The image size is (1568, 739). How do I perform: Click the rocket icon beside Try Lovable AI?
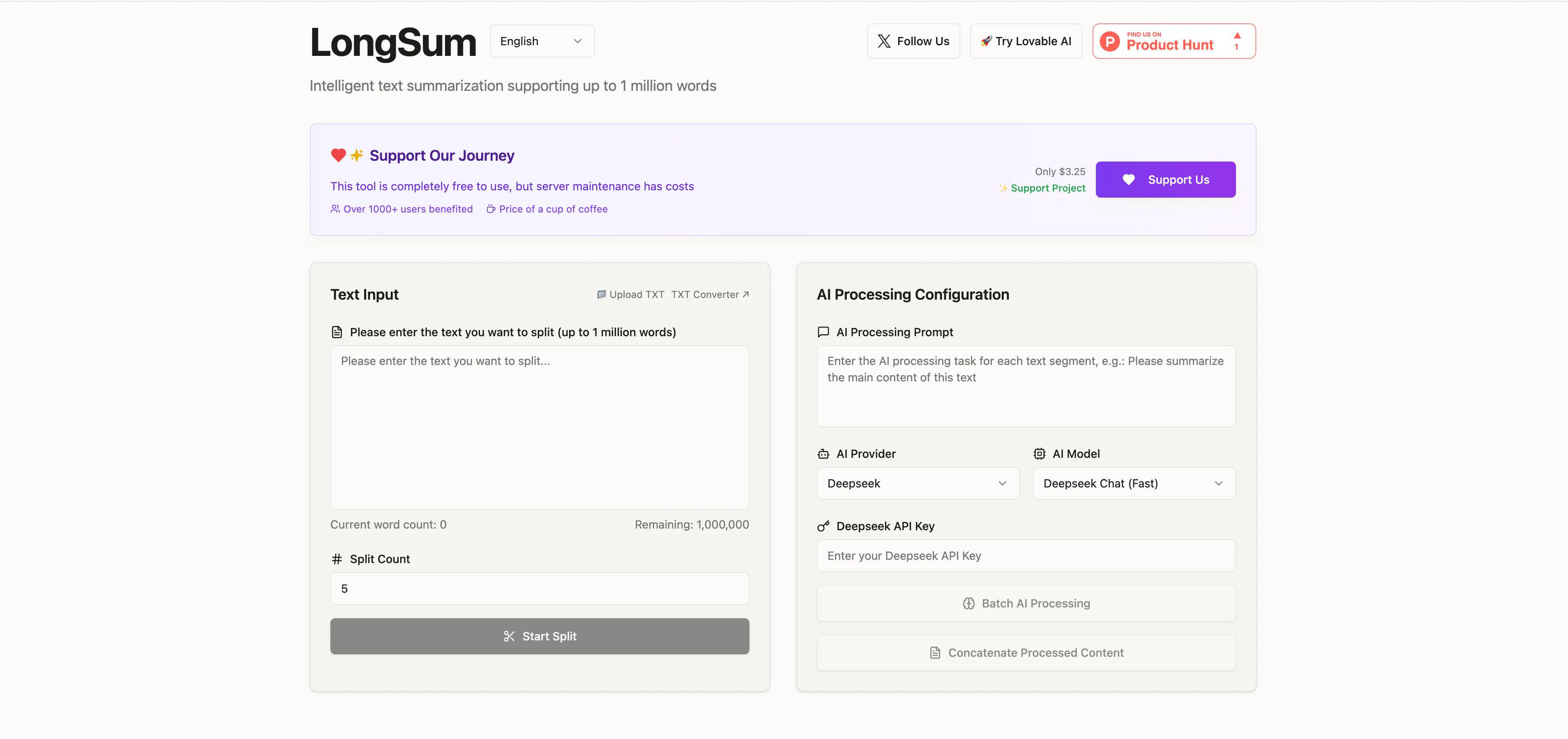point(986,42)
